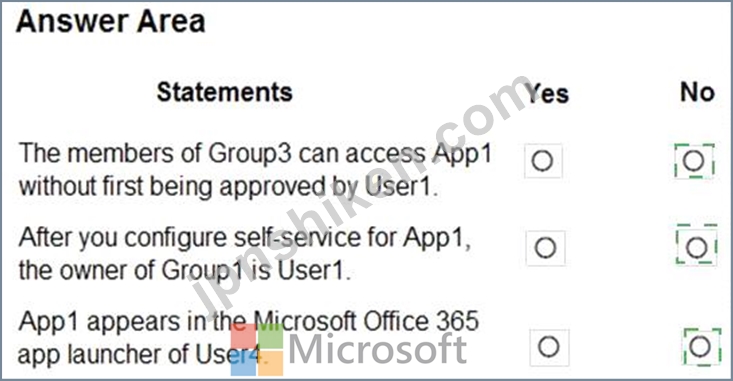Image resolution: width=733 pixels, height=381 pixels.
Task: Choose No for Group1 owner is User1
Action: coord(697,247)
